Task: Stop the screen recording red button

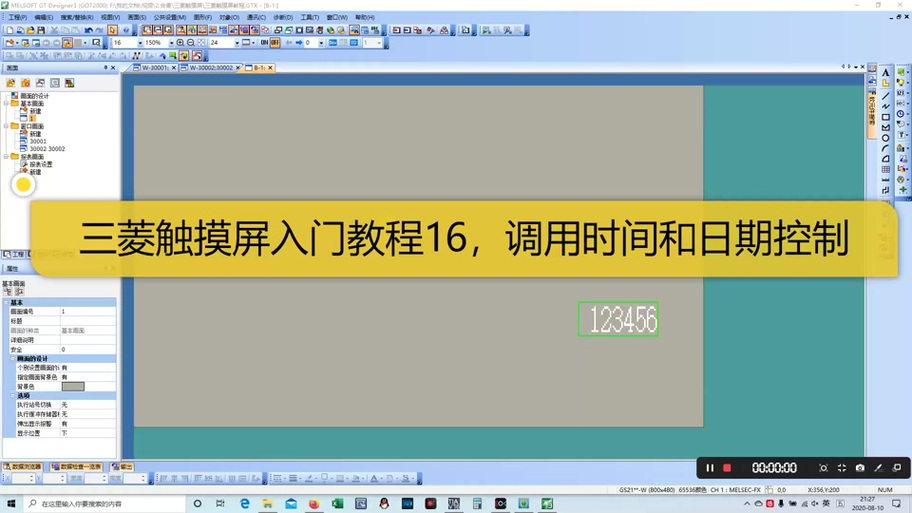Action: pos(726,468)
